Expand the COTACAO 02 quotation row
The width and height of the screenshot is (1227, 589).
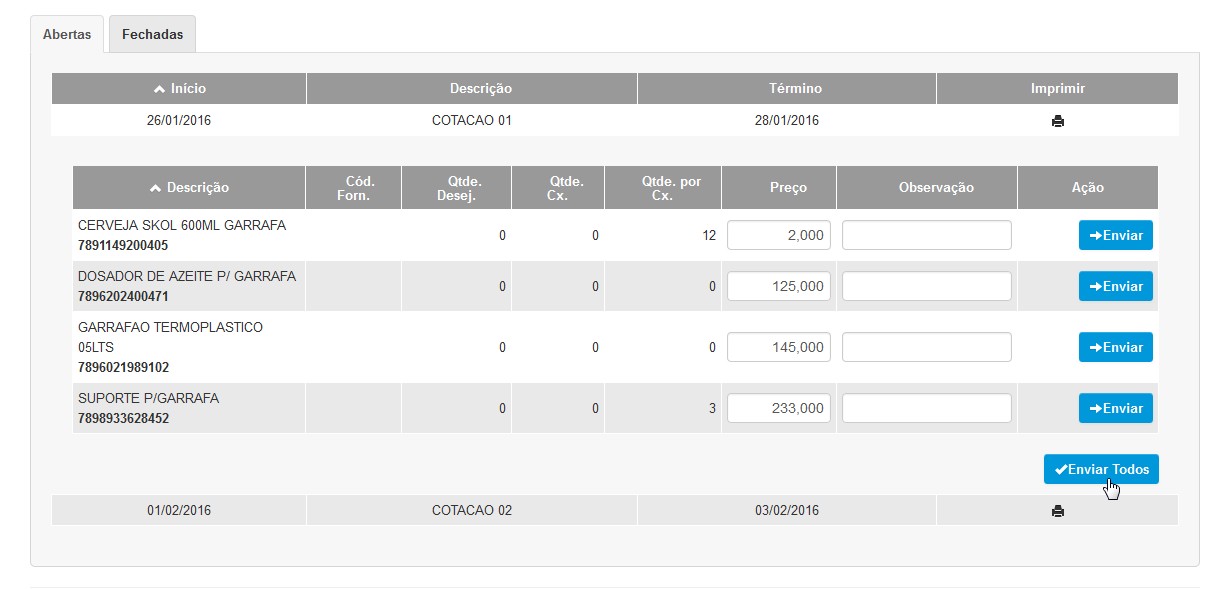click(615, 510)
